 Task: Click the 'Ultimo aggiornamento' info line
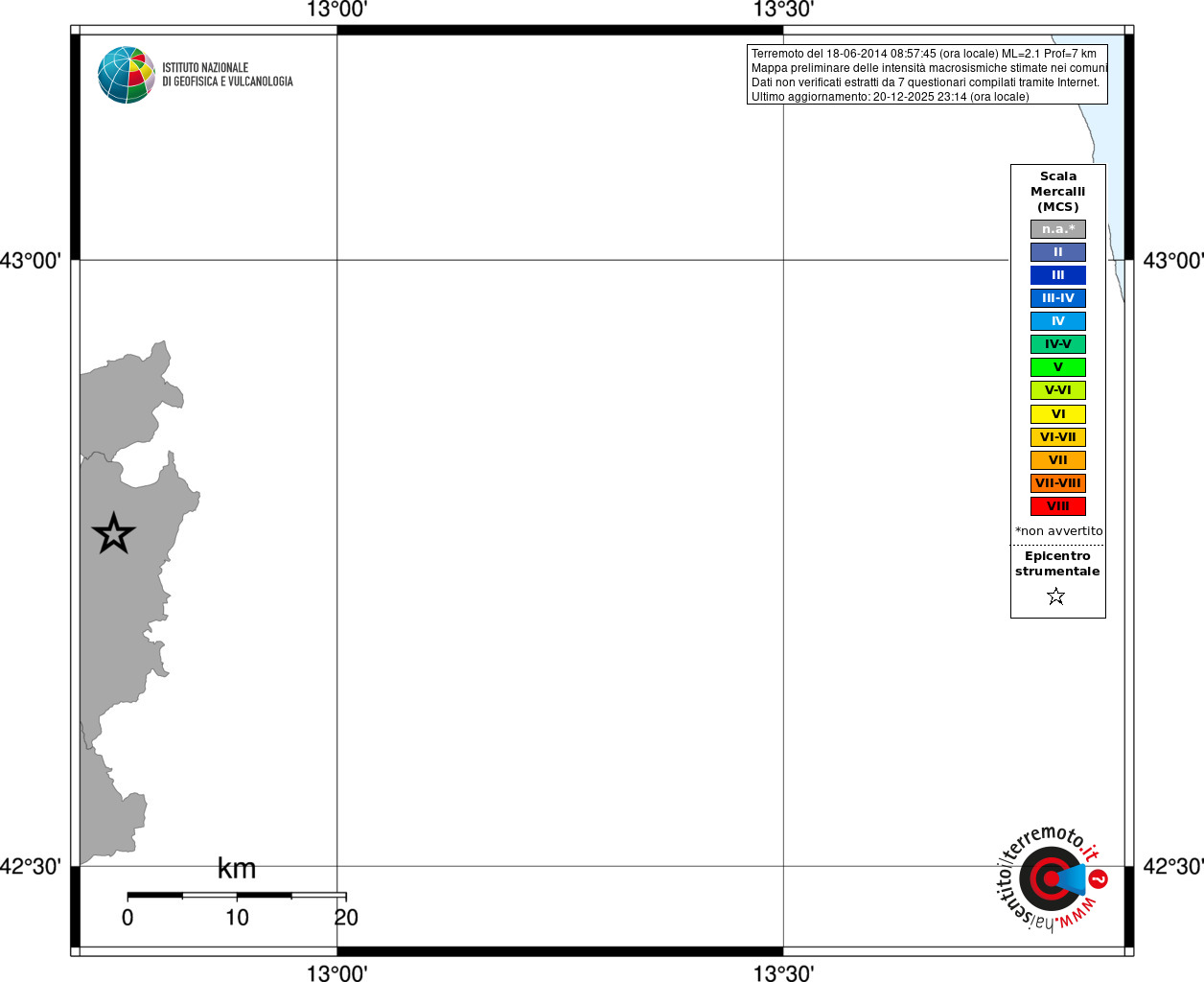pos(891,97)
